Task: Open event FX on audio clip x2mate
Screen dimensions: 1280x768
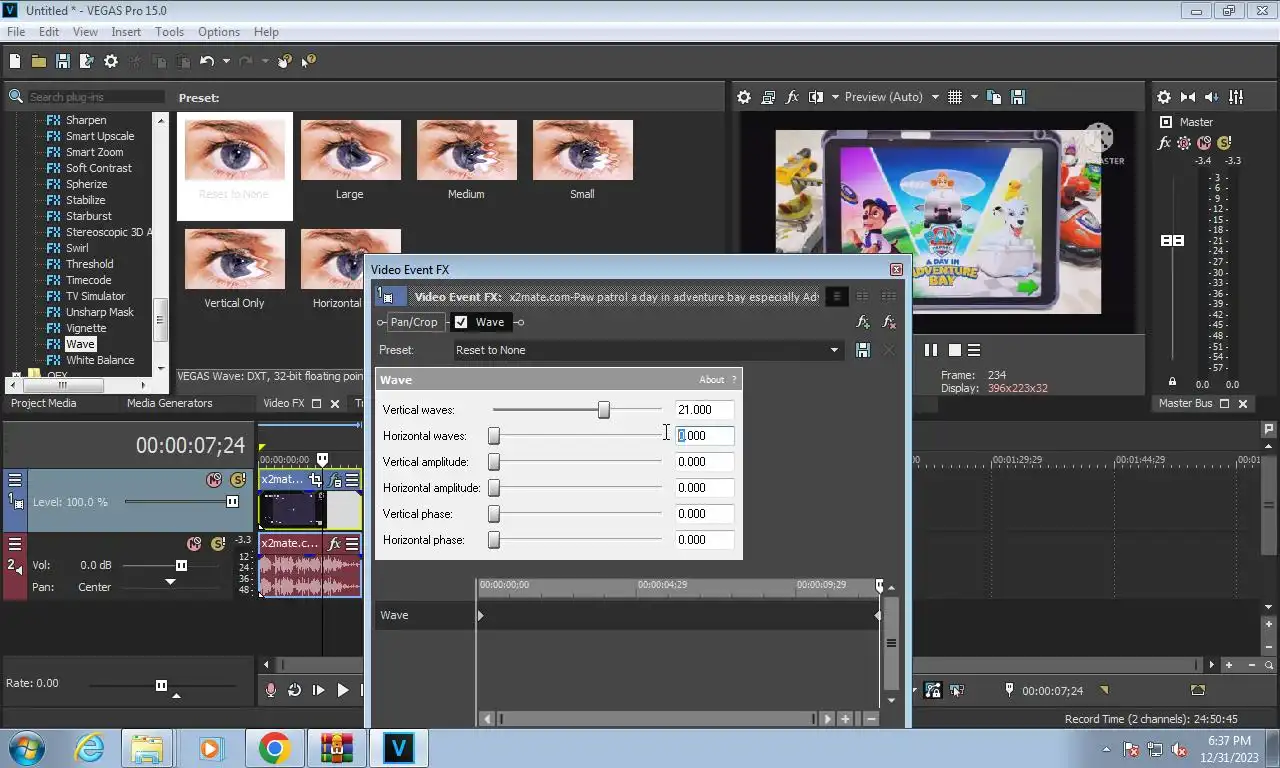Action: click(335, 544)
